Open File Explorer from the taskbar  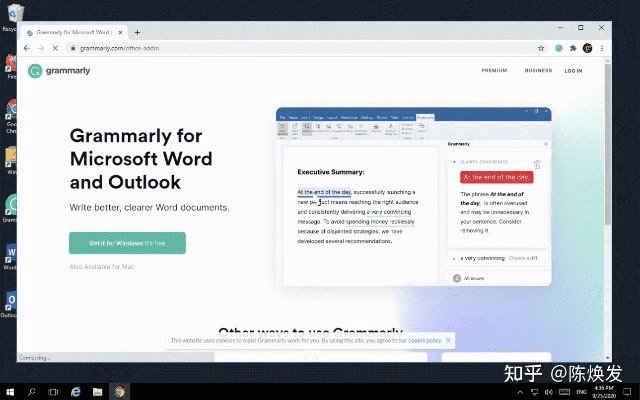point(97,391)
